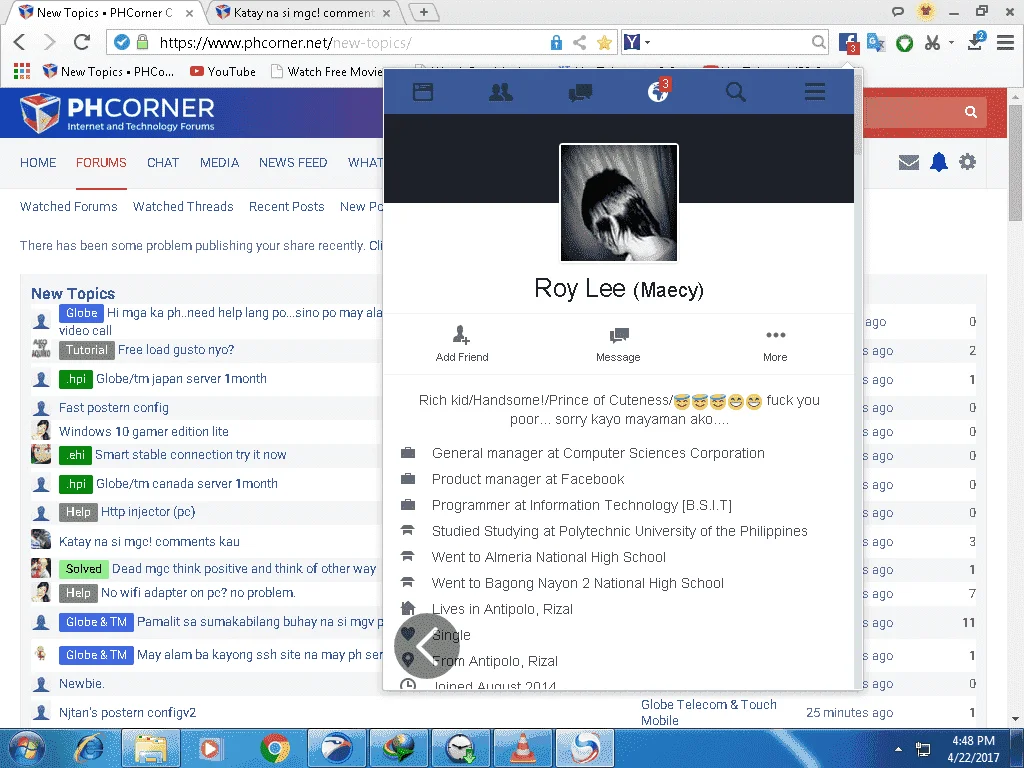The image size is (1024, 768).
Task: Click browser forward navigation arrow
Action: pos(50,42)
